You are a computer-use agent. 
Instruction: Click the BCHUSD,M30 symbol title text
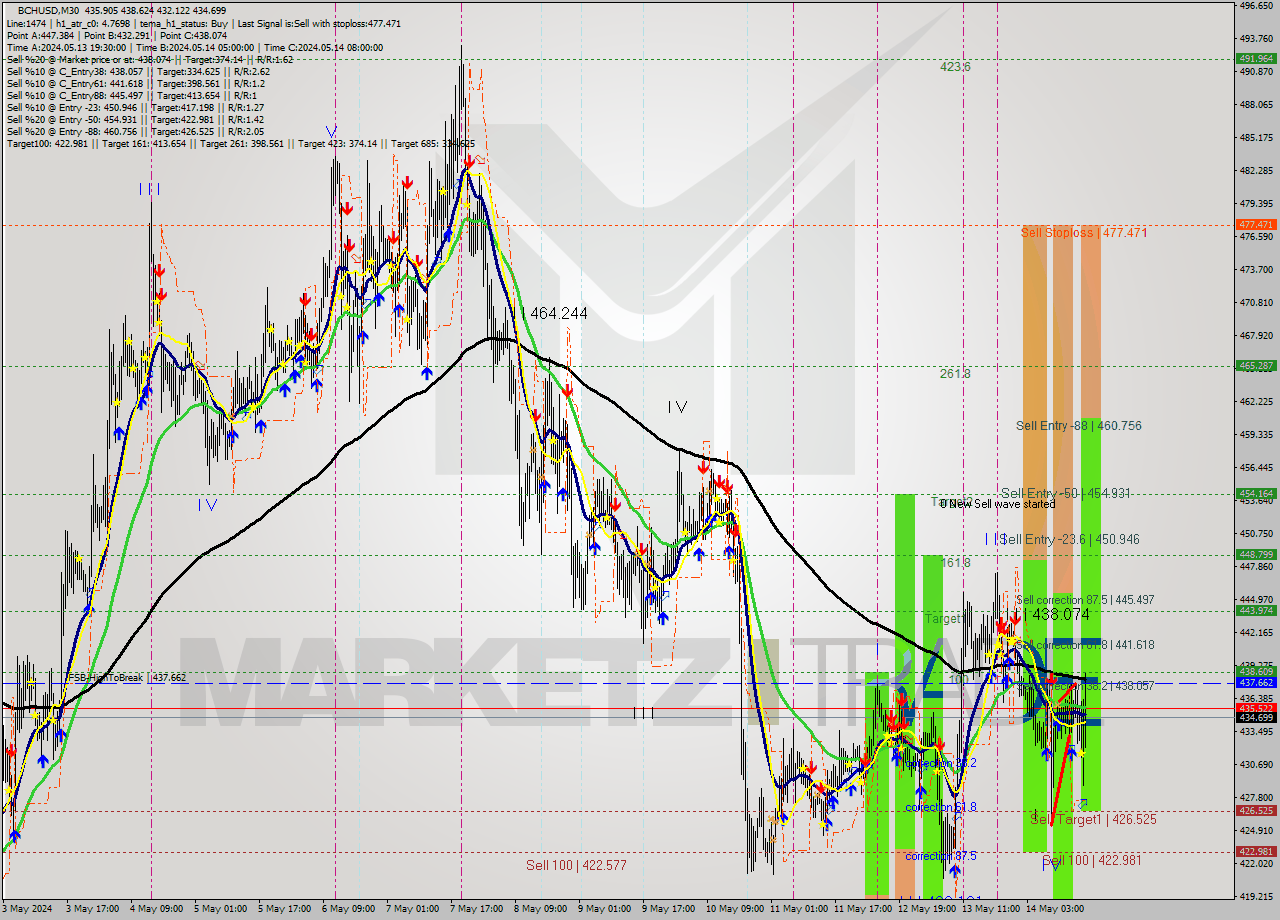[x=50, y=10]
